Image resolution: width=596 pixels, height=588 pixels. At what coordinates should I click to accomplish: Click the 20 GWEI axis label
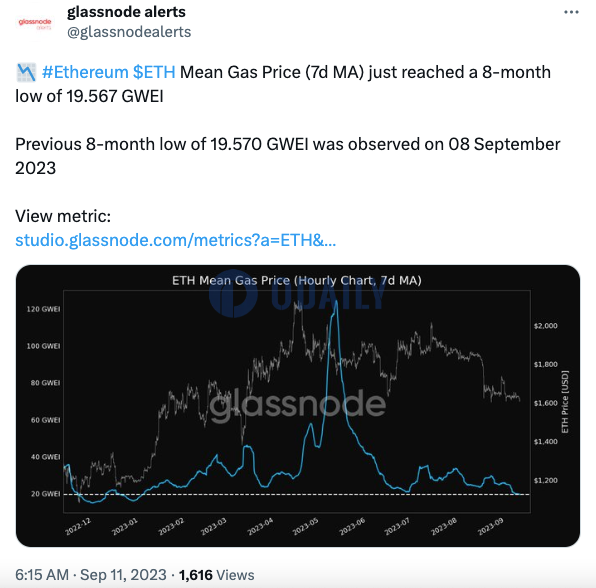[45, 494]
